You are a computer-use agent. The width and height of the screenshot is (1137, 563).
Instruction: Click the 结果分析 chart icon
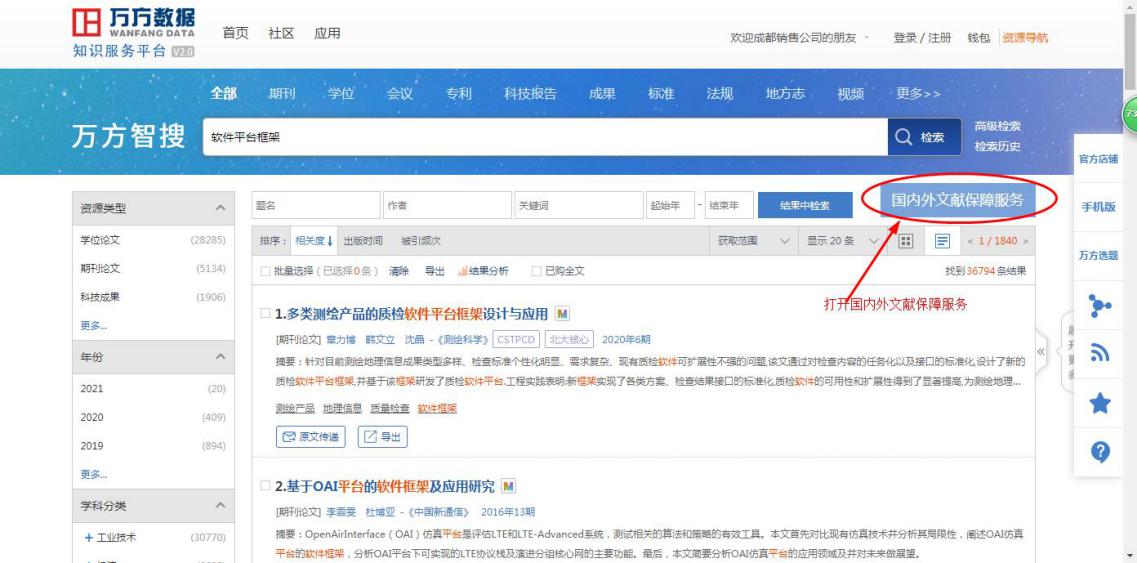coord(462,271)
